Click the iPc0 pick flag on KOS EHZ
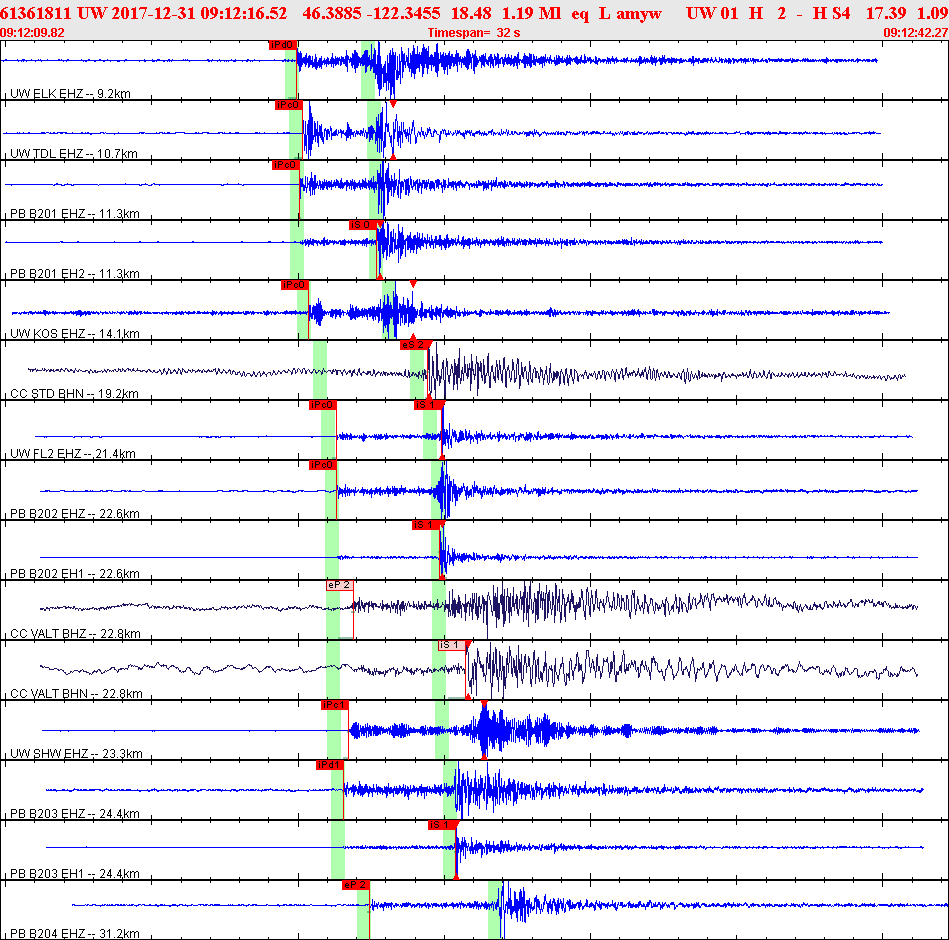Image resolution: width=949 pixels, height=940 pixels. tap(295, 284)
